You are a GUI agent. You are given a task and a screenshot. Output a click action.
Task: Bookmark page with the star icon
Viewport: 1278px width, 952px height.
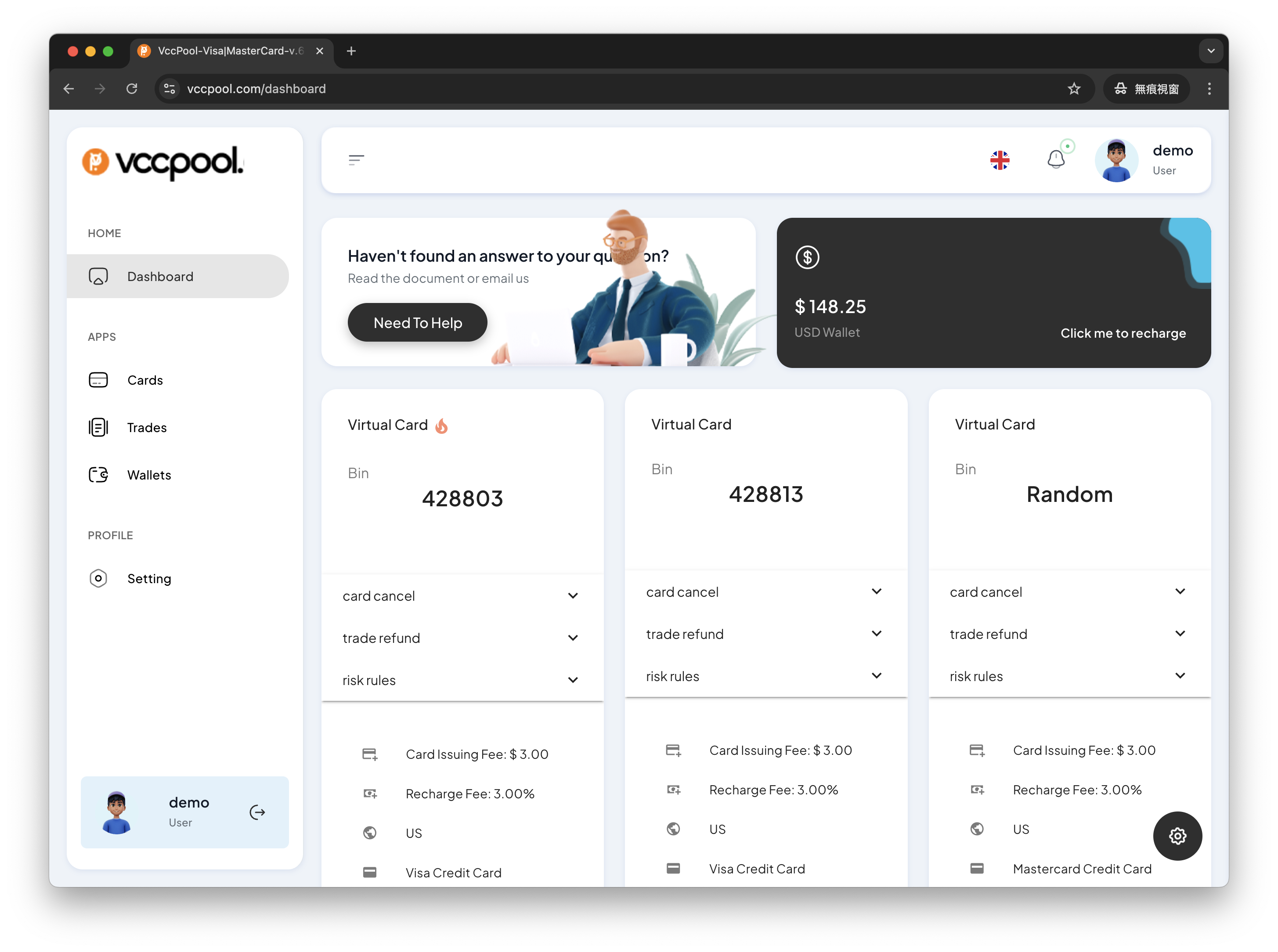click(x=1073, y=89)
